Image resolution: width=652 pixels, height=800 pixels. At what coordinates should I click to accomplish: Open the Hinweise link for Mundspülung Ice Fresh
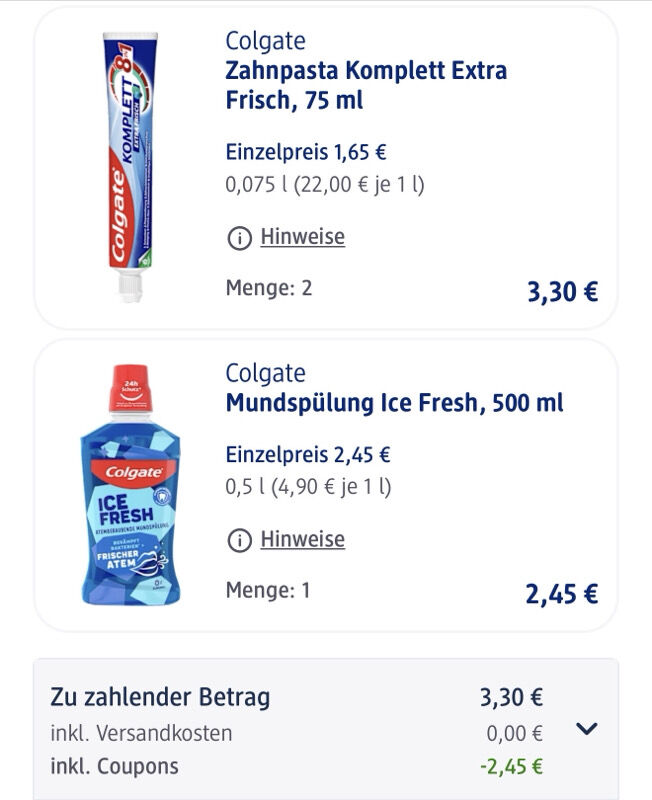tap(302, 539)
